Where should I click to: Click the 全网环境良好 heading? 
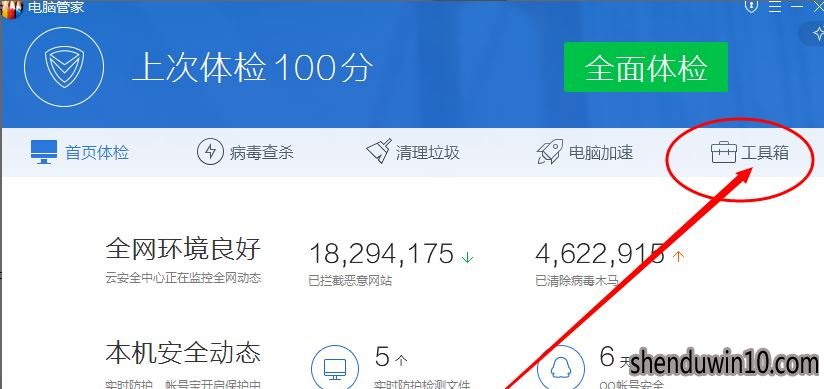click(183, 248)
